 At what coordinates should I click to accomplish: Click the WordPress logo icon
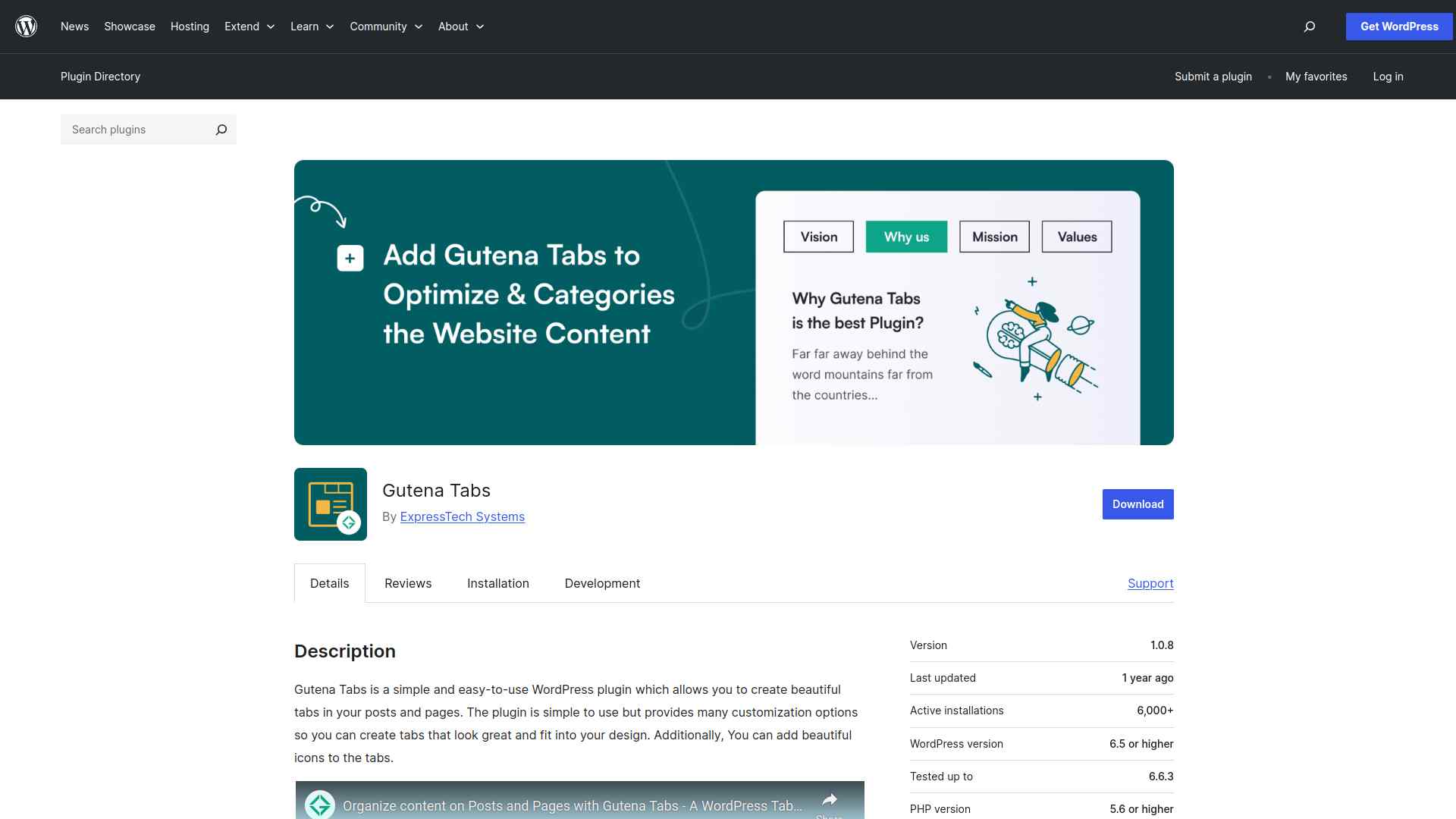(x=27, y=27)
